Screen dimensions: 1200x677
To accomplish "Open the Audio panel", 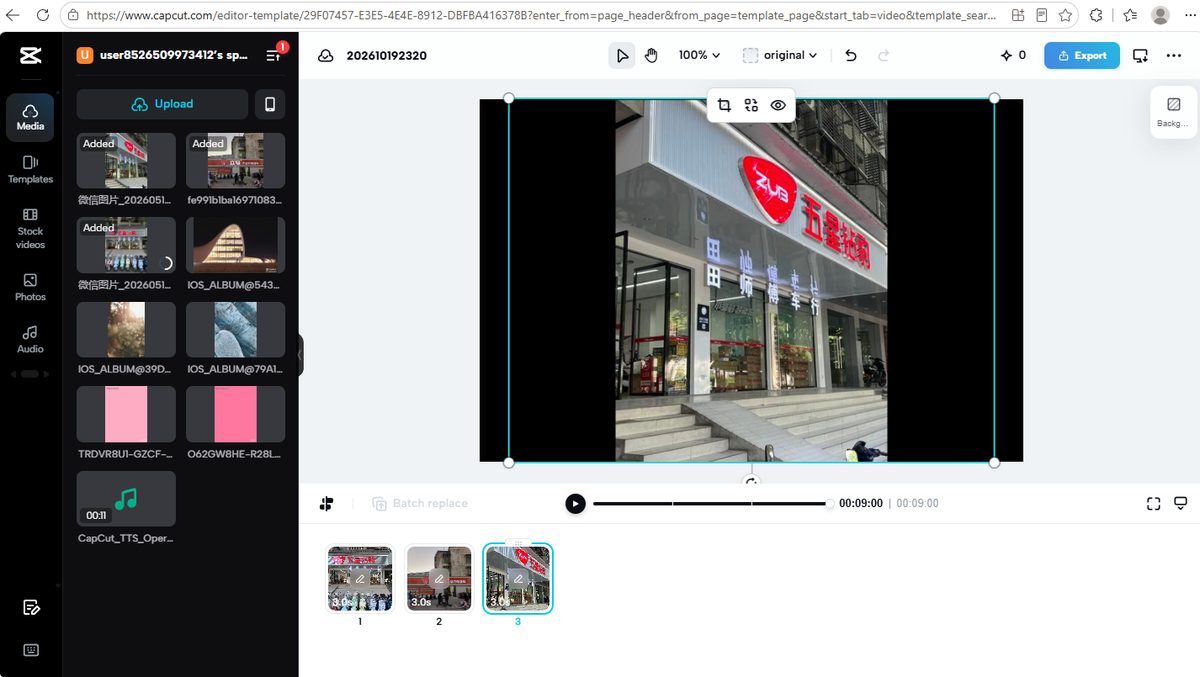I will (30, 339).
